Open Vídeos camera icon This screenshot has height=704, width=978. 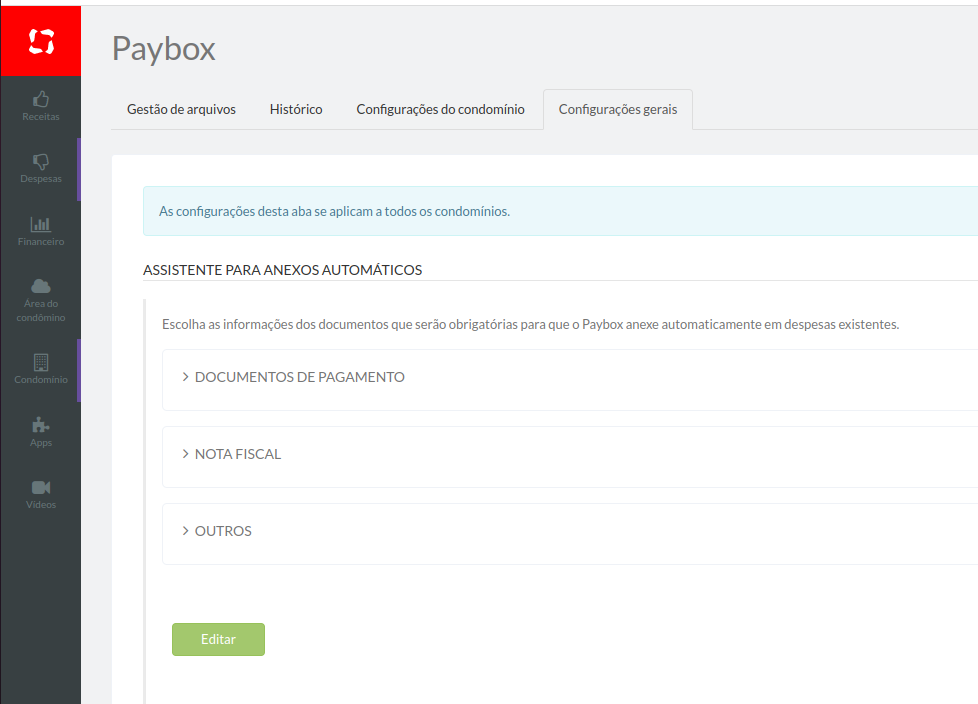click(x=41, y=487)
